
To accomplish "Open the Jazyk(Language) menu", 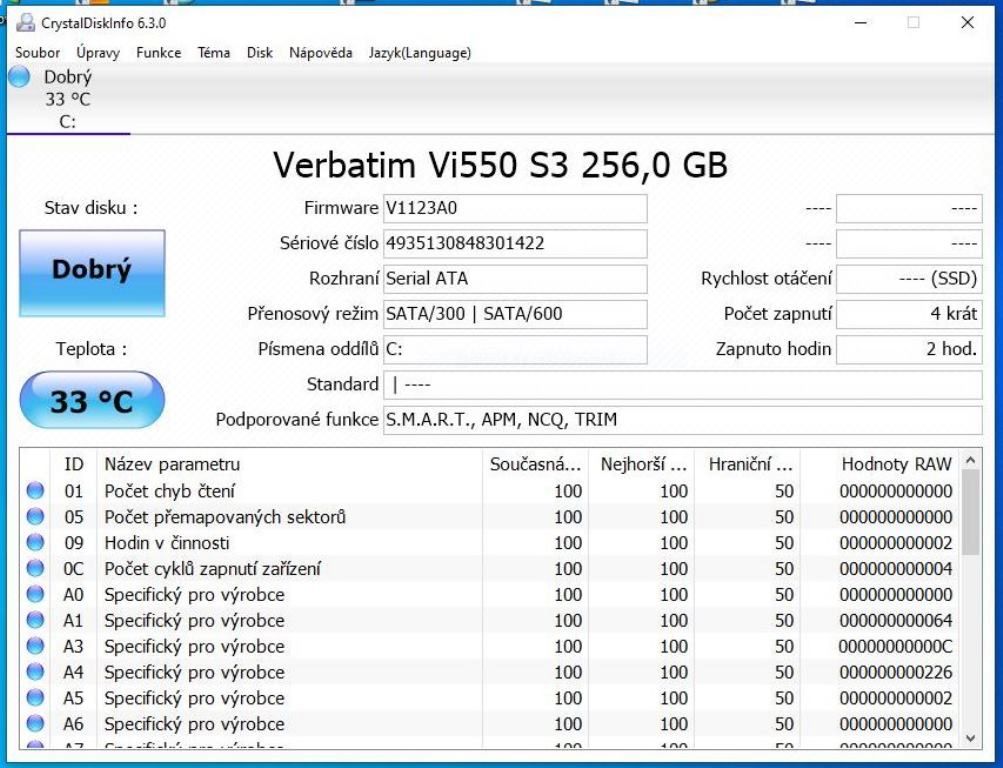I will (420, 53).
